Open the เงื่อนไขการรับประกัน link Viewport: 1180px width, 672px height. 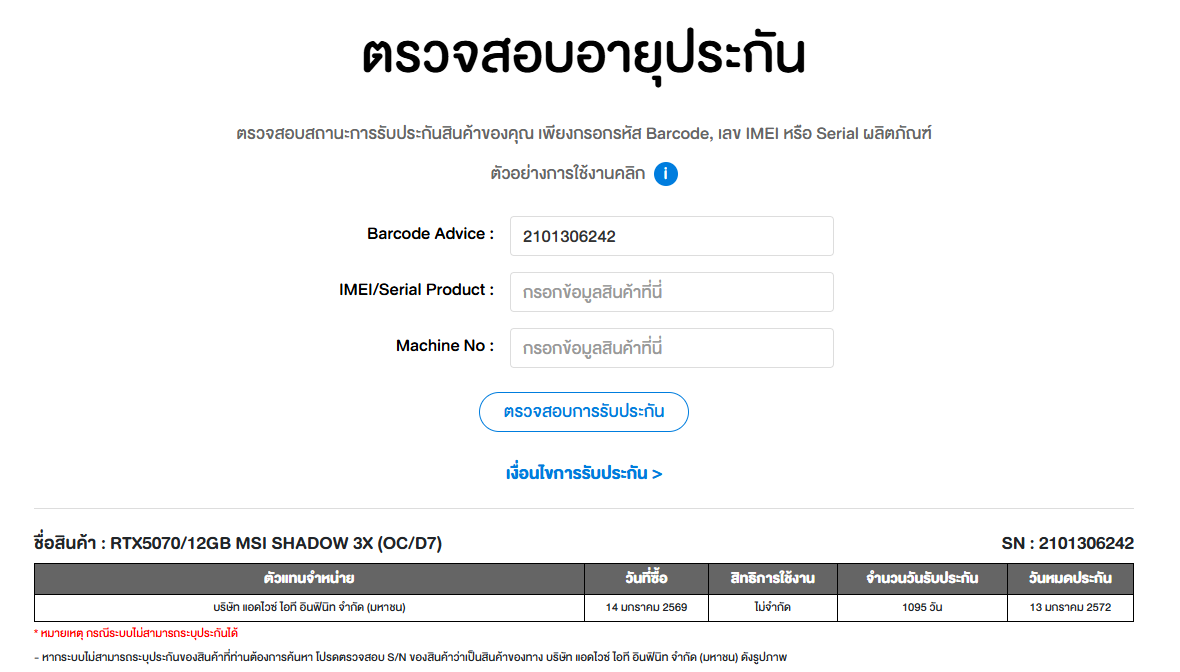[x=584, y=473]
